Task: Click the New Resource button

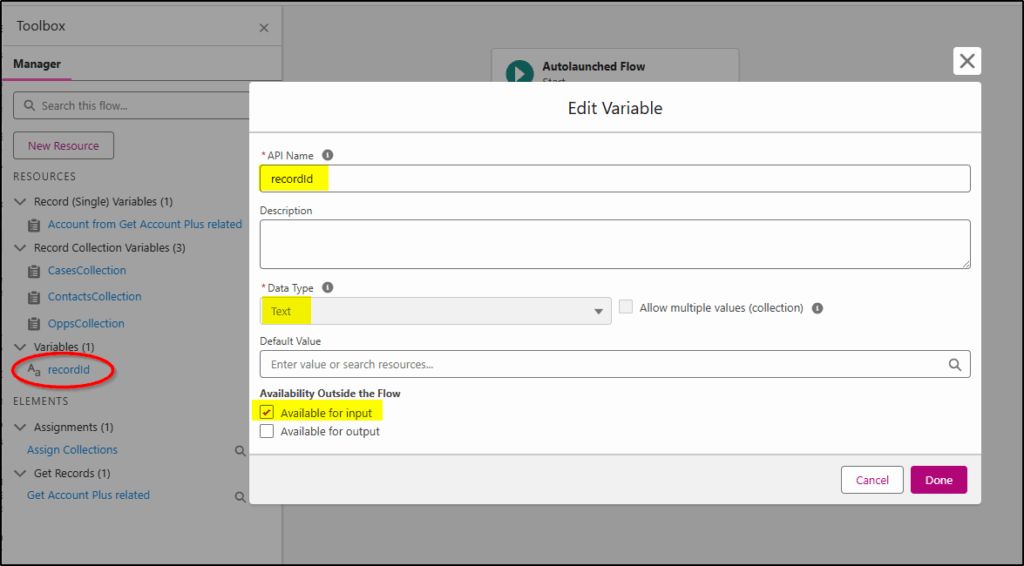Action: point(63,146)
